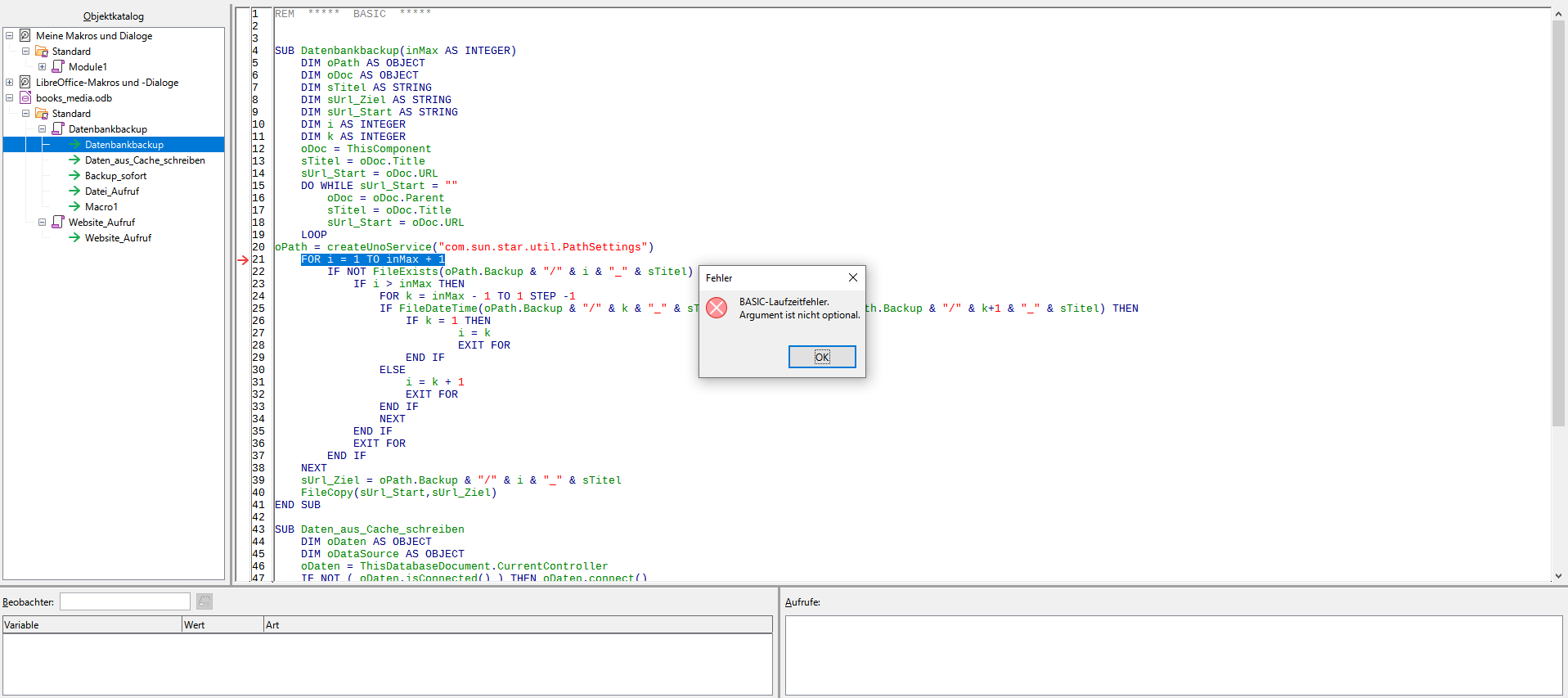Expand the Module1 node
The image size is (1568, 698).
pos(43,67)
